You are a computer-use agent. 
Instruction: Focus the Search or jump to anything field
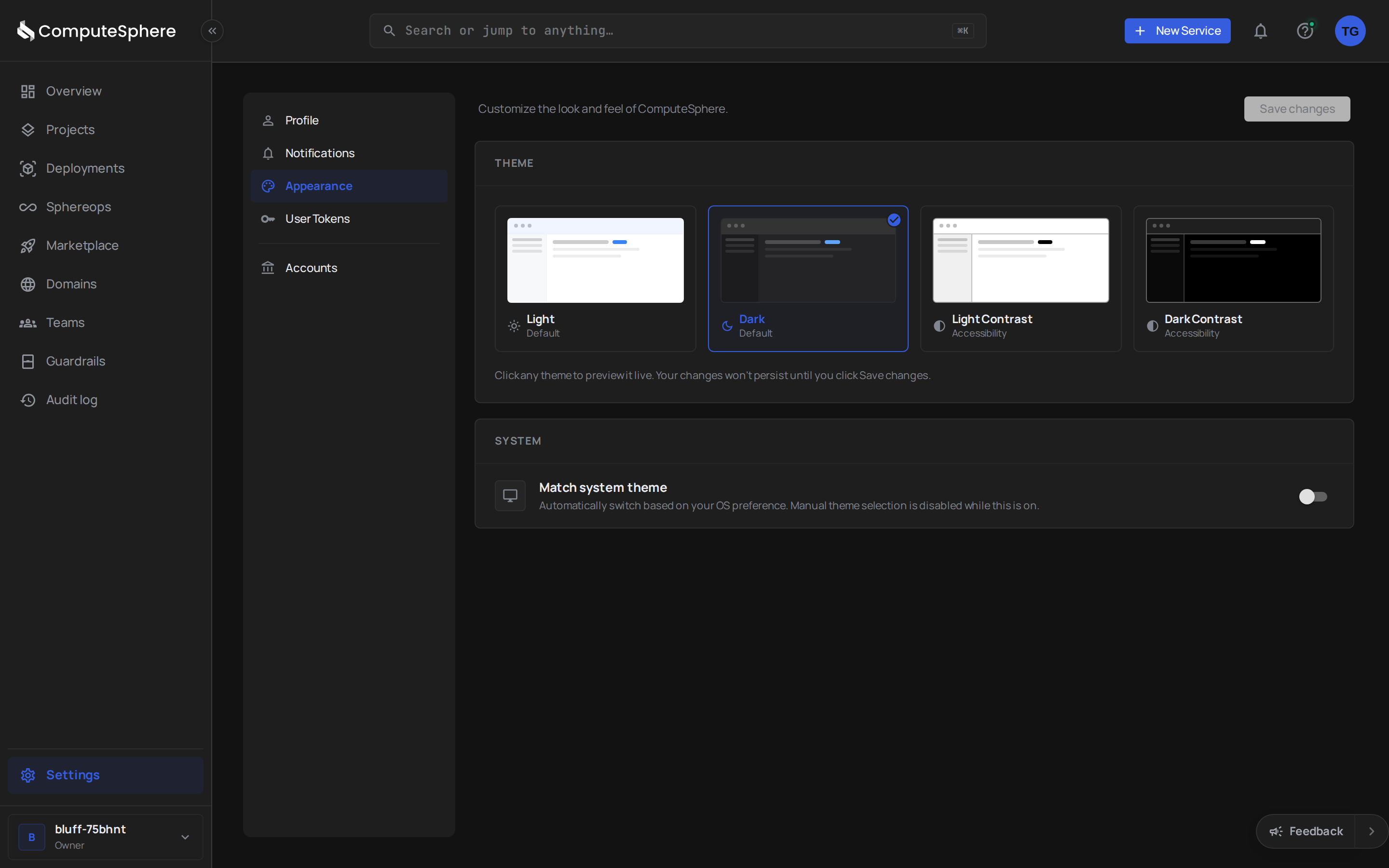click(677, 31)
